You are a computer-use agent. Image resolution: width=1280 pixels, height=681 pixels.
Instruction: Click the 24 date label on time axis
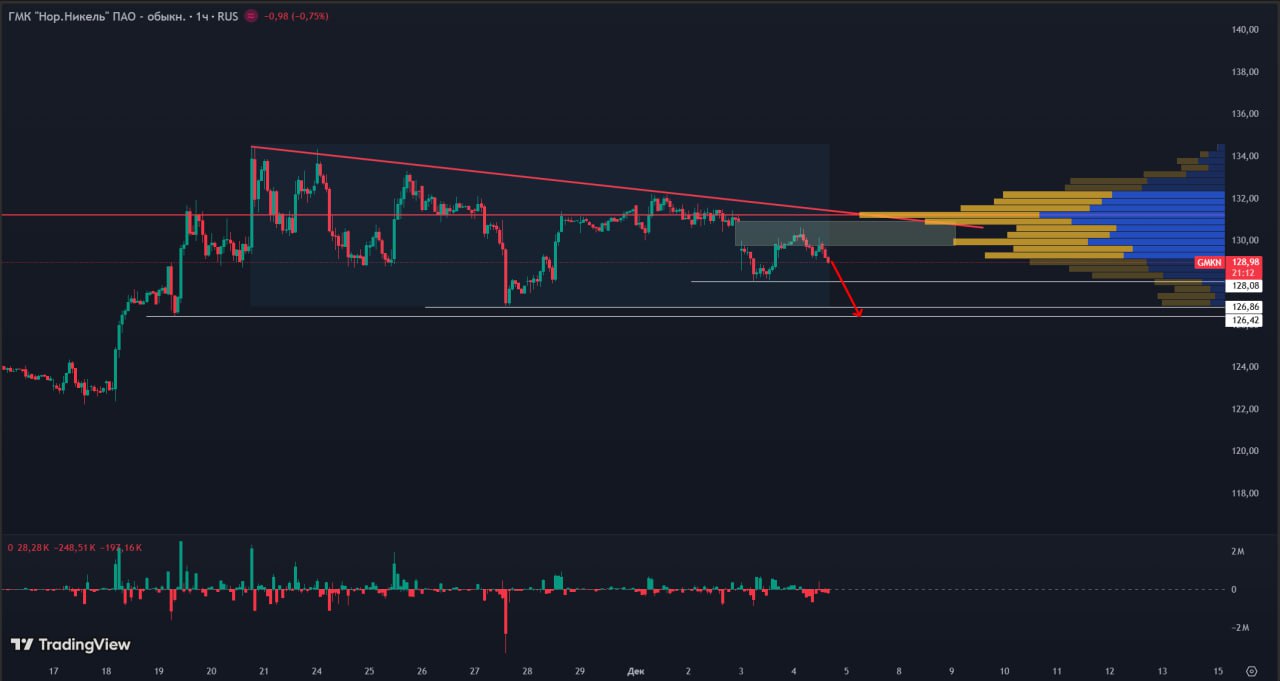point(316,671)
